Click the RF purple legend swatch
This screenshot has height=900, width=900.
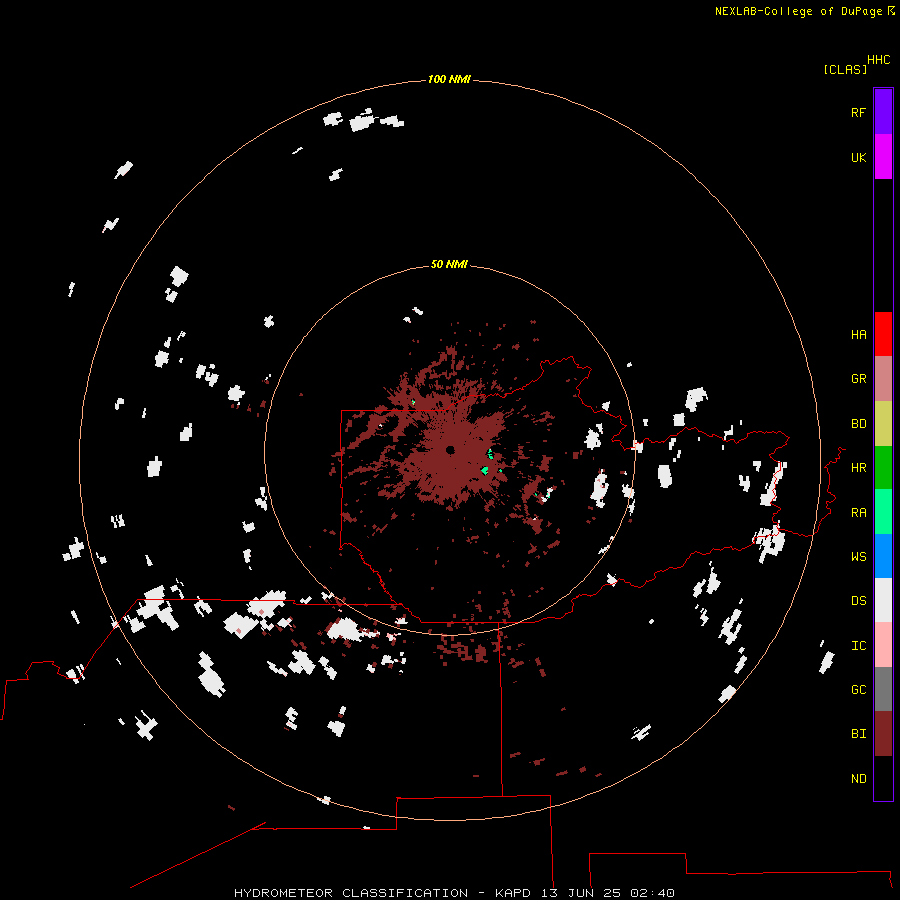click(x=883, y=112)
